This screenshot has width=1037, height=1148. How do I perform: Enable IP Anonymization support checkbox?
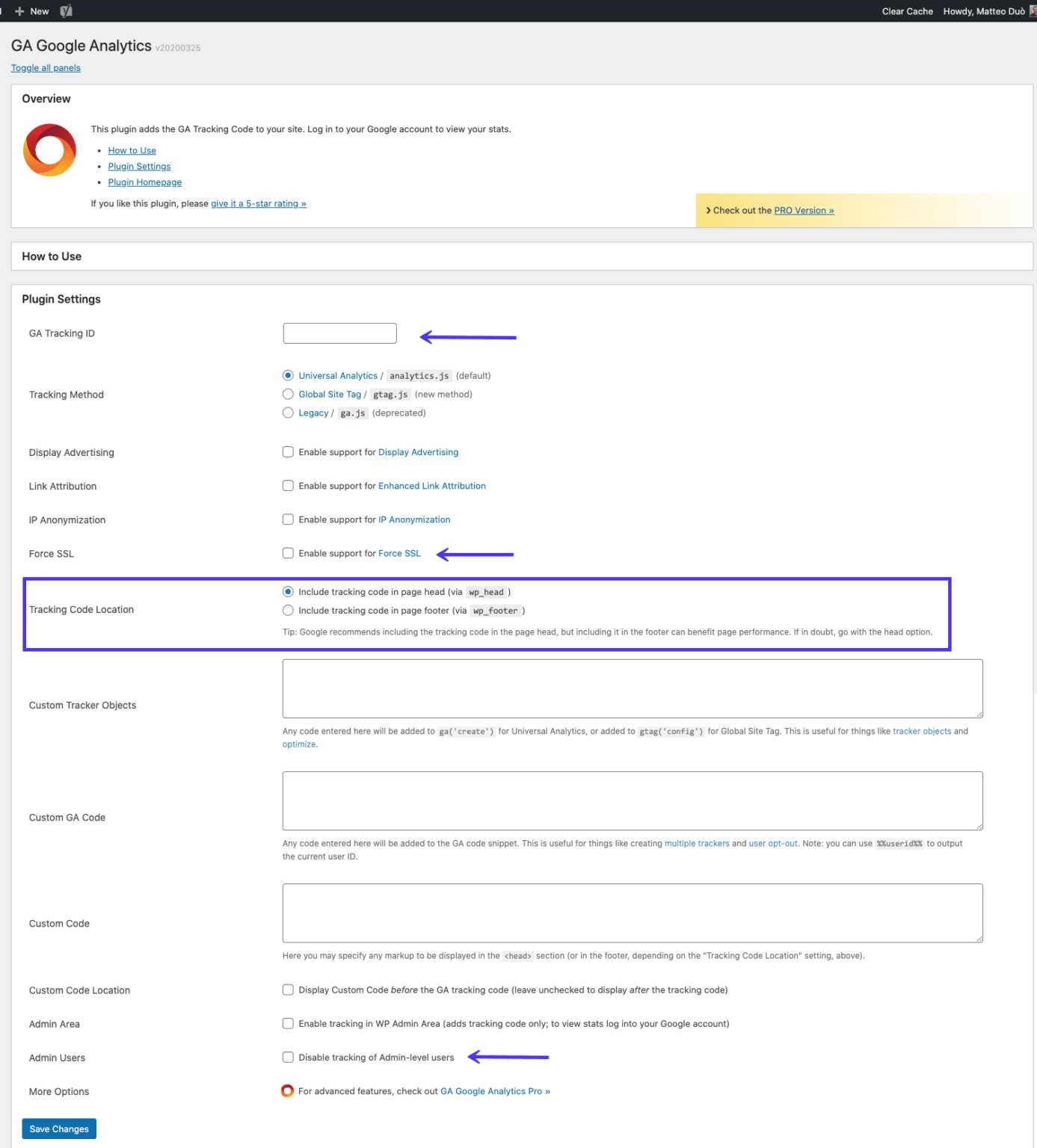(x=288, y=519)
